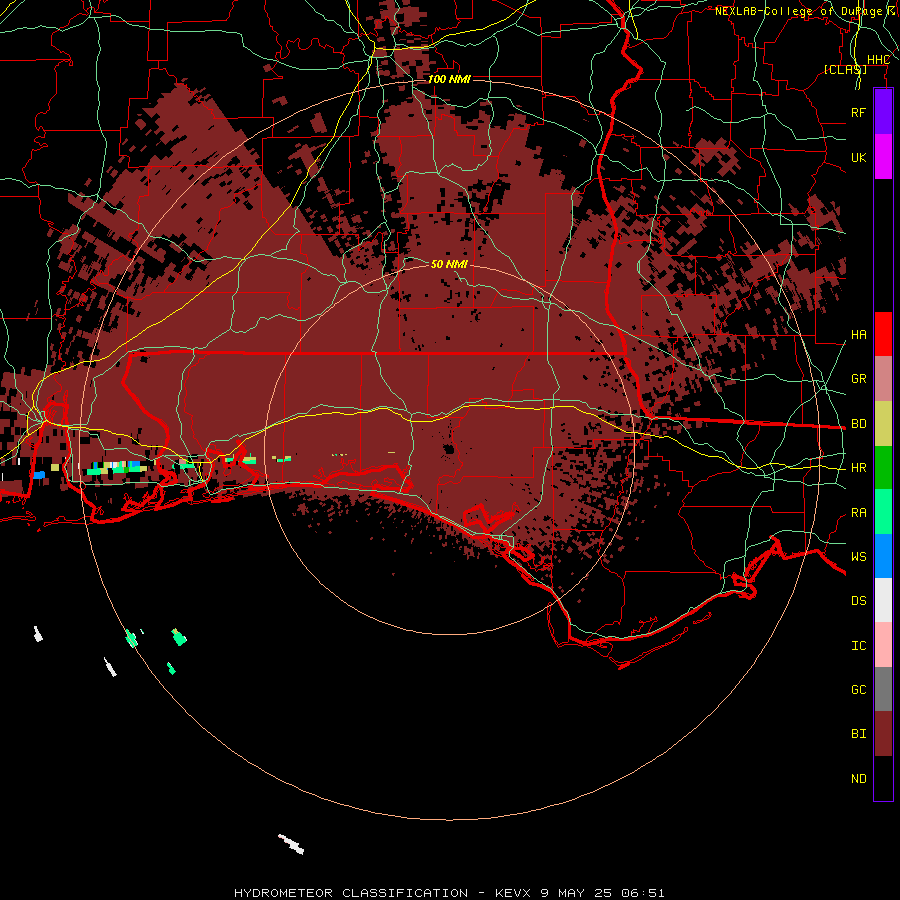Click the BI legend label
Viewport: 900px width, 900px height.
click(859, 734)
